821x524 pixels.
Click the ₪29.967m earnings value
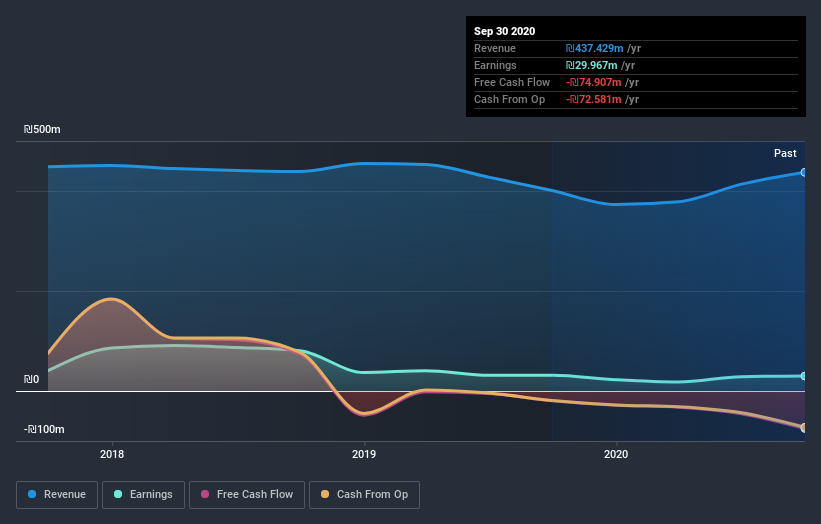[x=591, y=65]
